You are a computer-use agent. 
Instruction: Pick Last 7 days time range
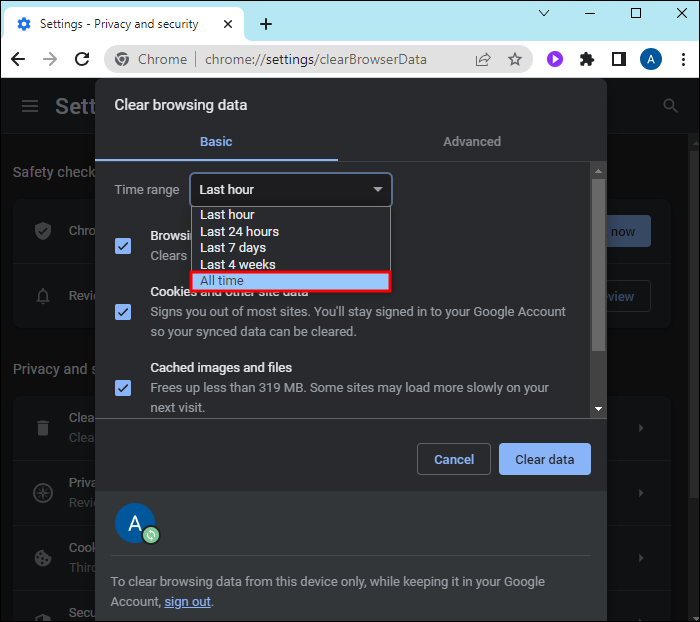233,248
